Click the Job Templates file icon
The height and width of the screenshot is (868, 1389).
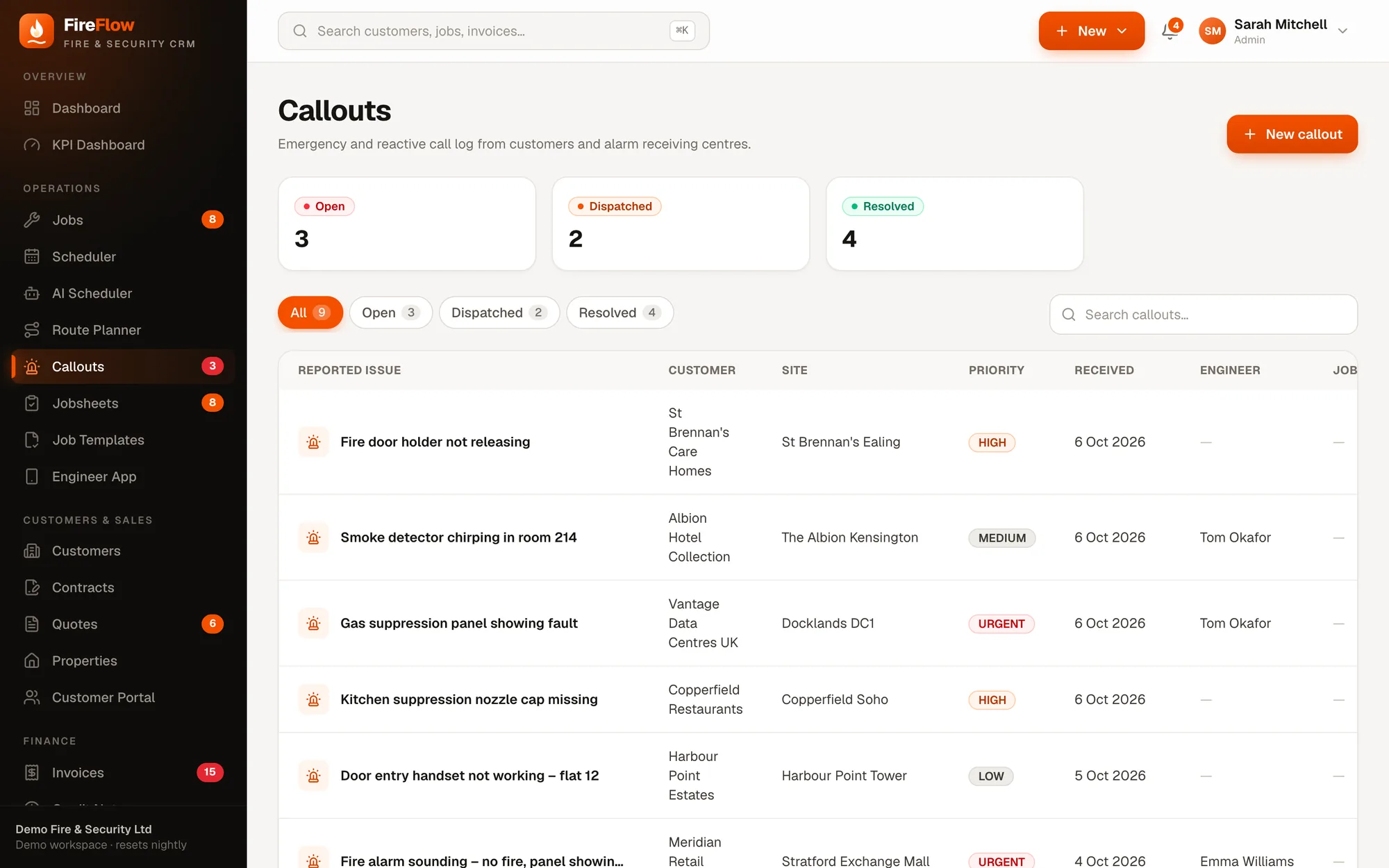coord(32,440)
